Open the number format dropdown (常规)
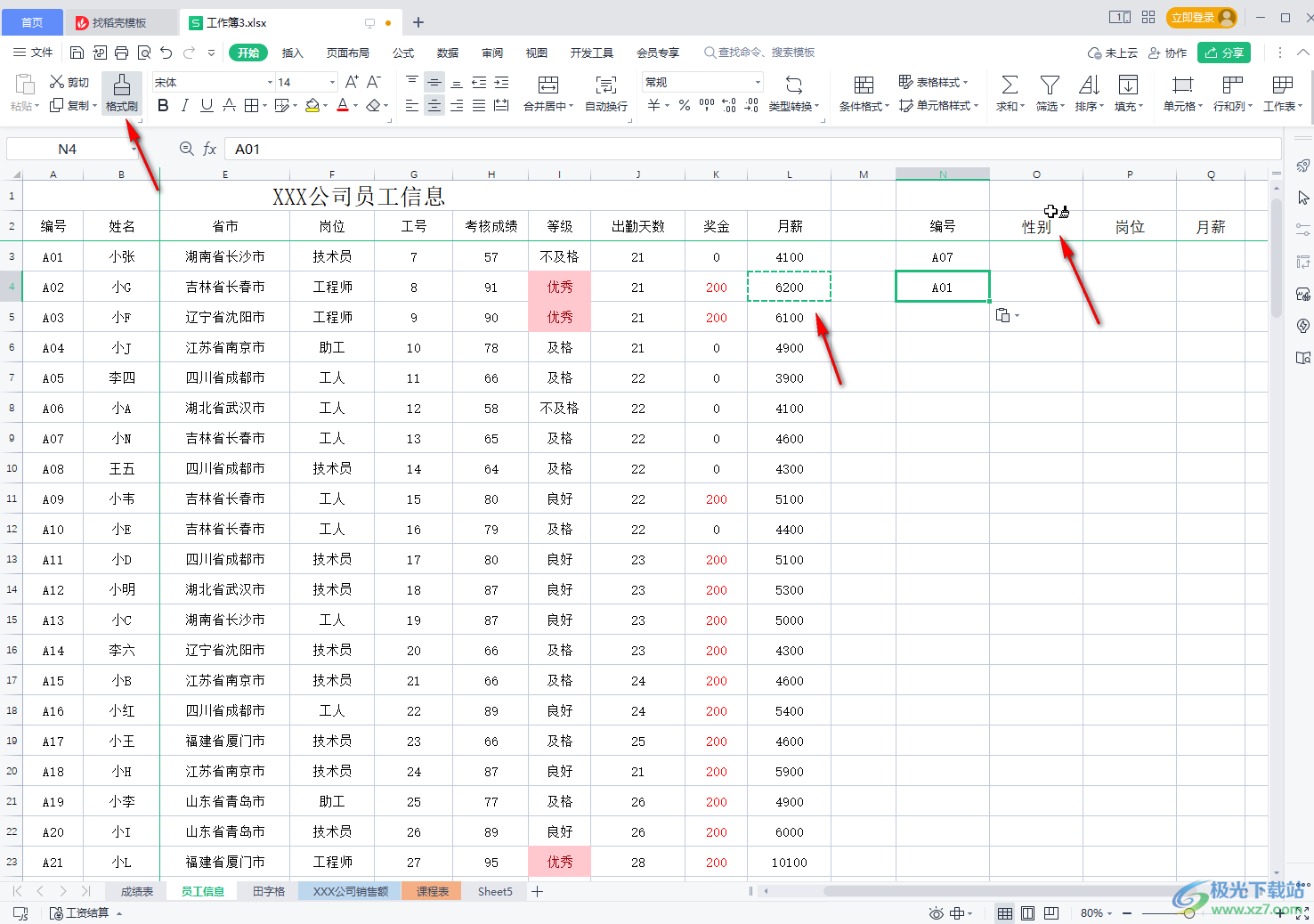Image resolution: width=1314 pixels, height=924 pixels. click(x=758, y=82)
